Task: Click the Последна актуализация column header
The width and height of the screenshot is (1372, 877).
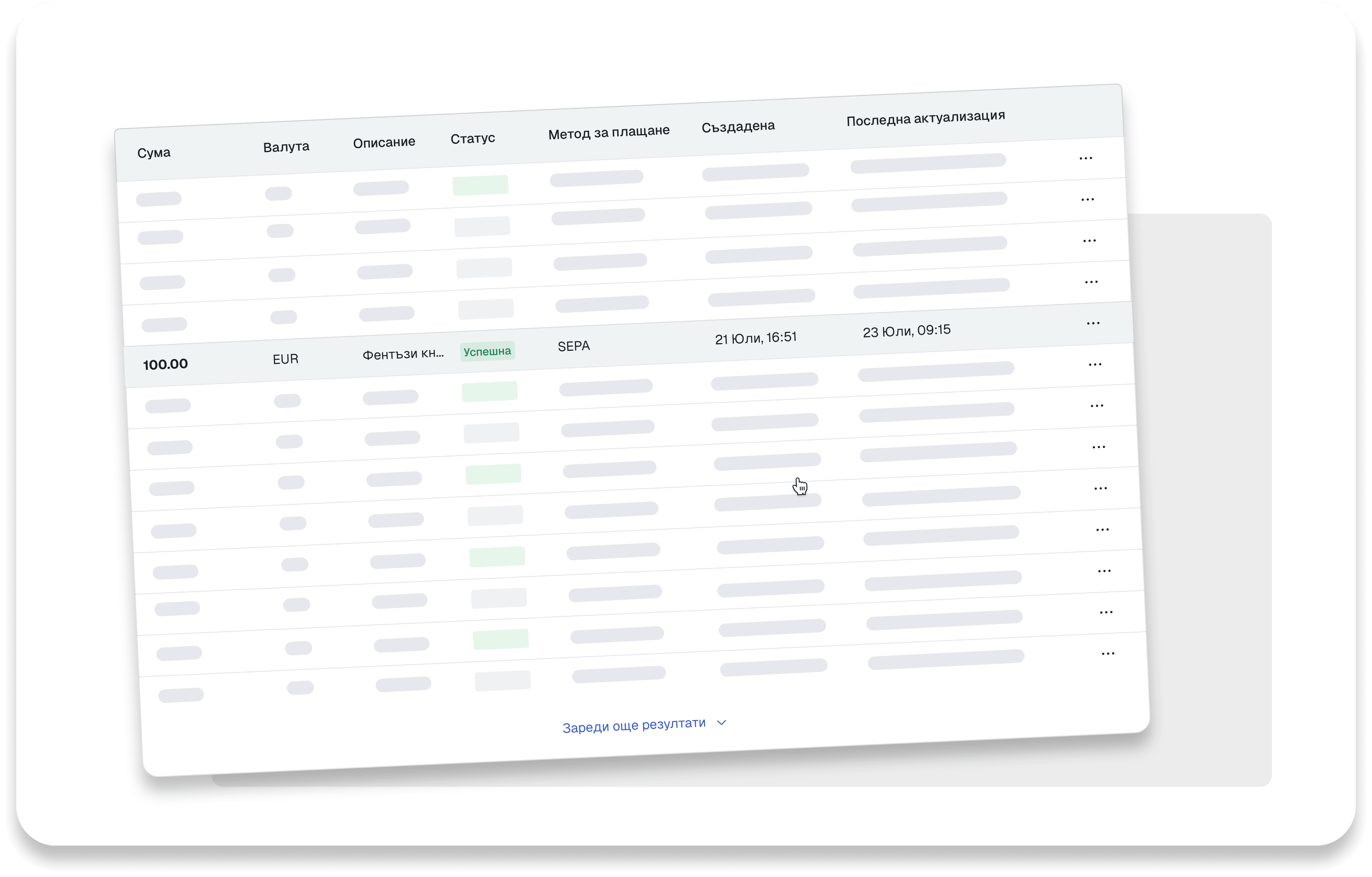Action: click(x=925, y=118)
